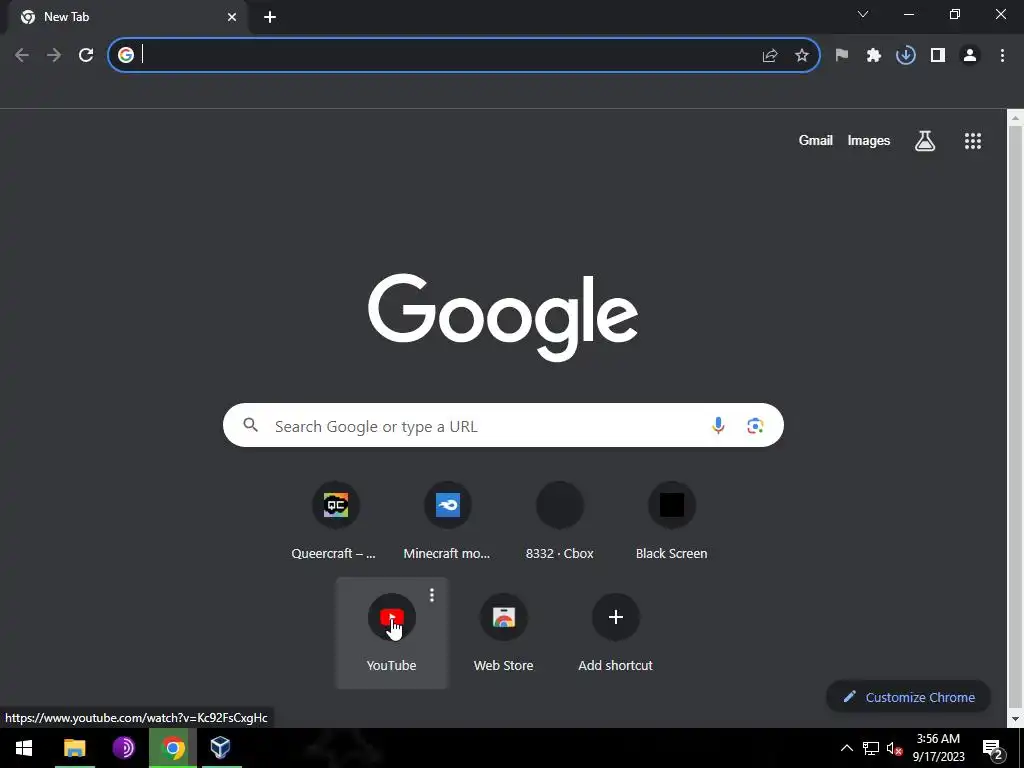Open network status tray icon

(871, 748)
